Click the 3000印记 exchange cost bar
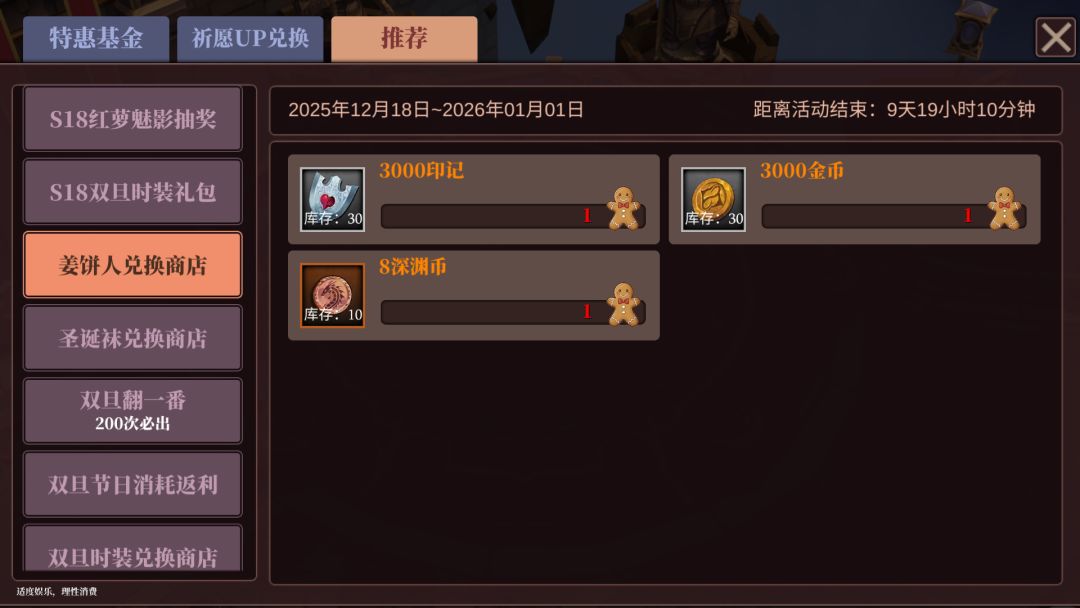 [513, 216]
